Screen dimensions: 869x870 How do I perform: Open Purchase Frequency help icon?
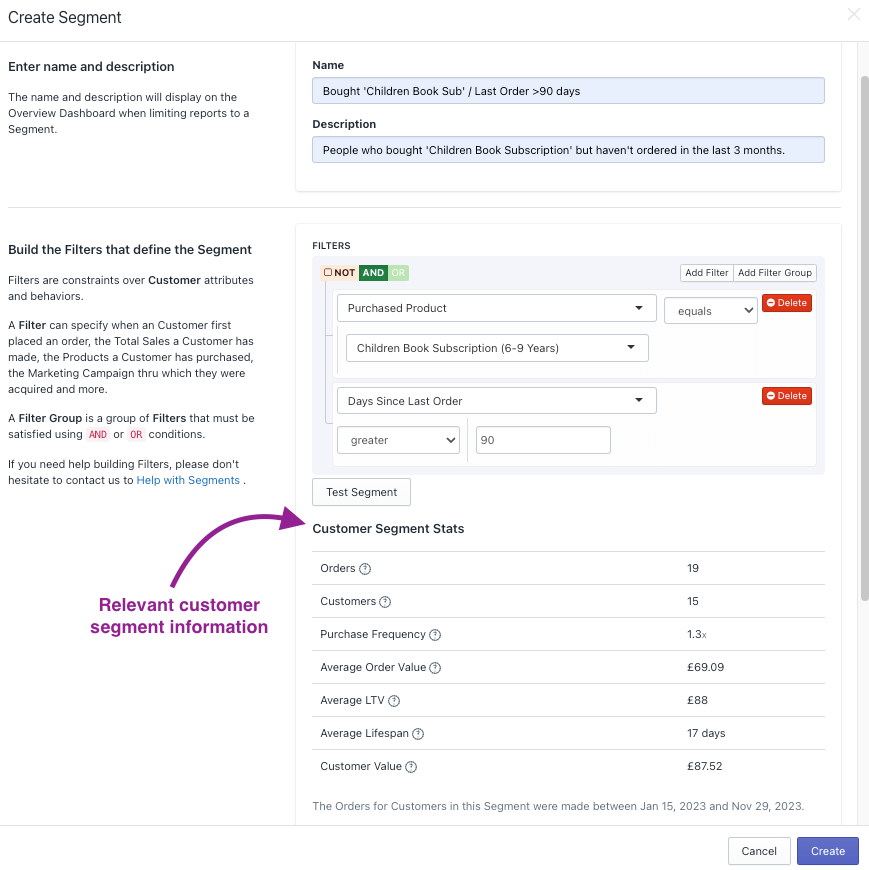pos(435,635)
